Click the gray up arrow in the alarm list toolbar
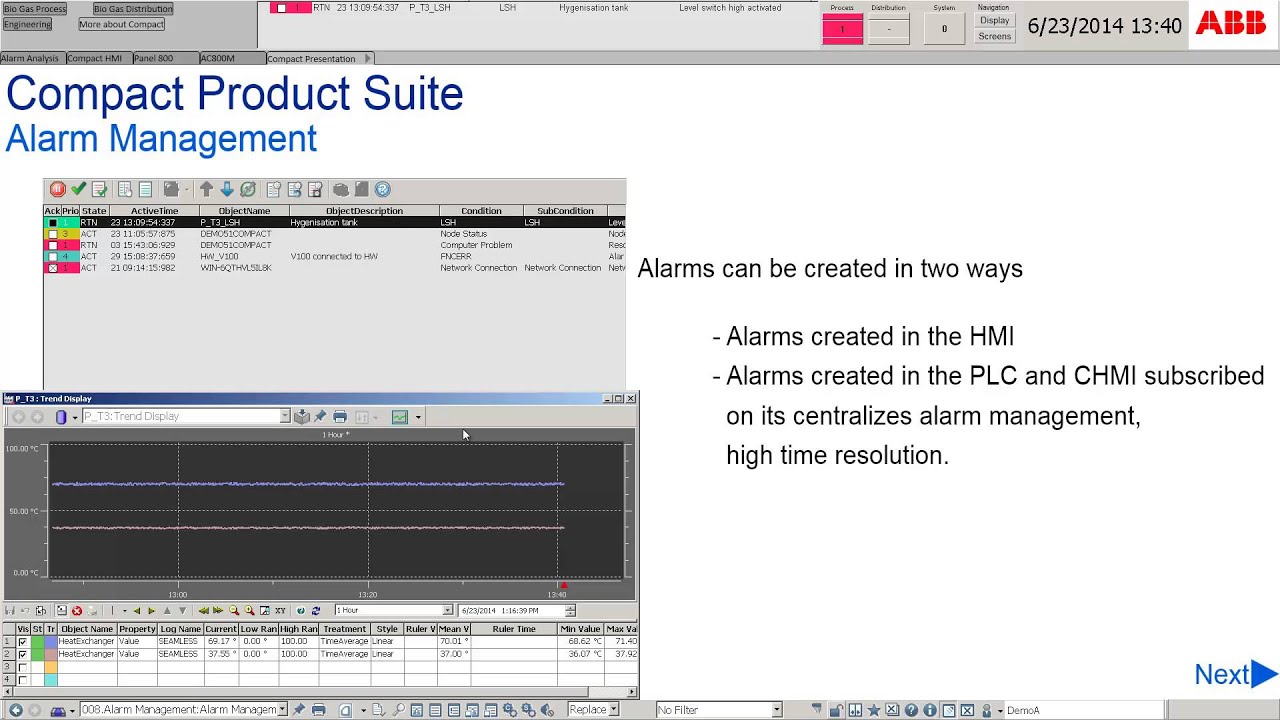The image size is (1280, 720). coord(206,189)
